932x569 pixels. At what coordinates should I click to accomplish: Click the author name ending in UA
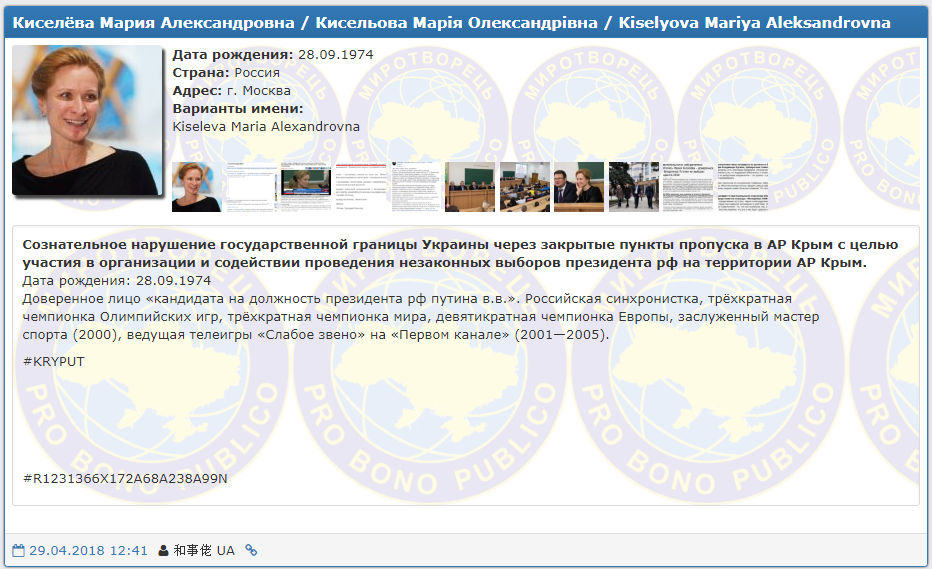pos(204,550)
